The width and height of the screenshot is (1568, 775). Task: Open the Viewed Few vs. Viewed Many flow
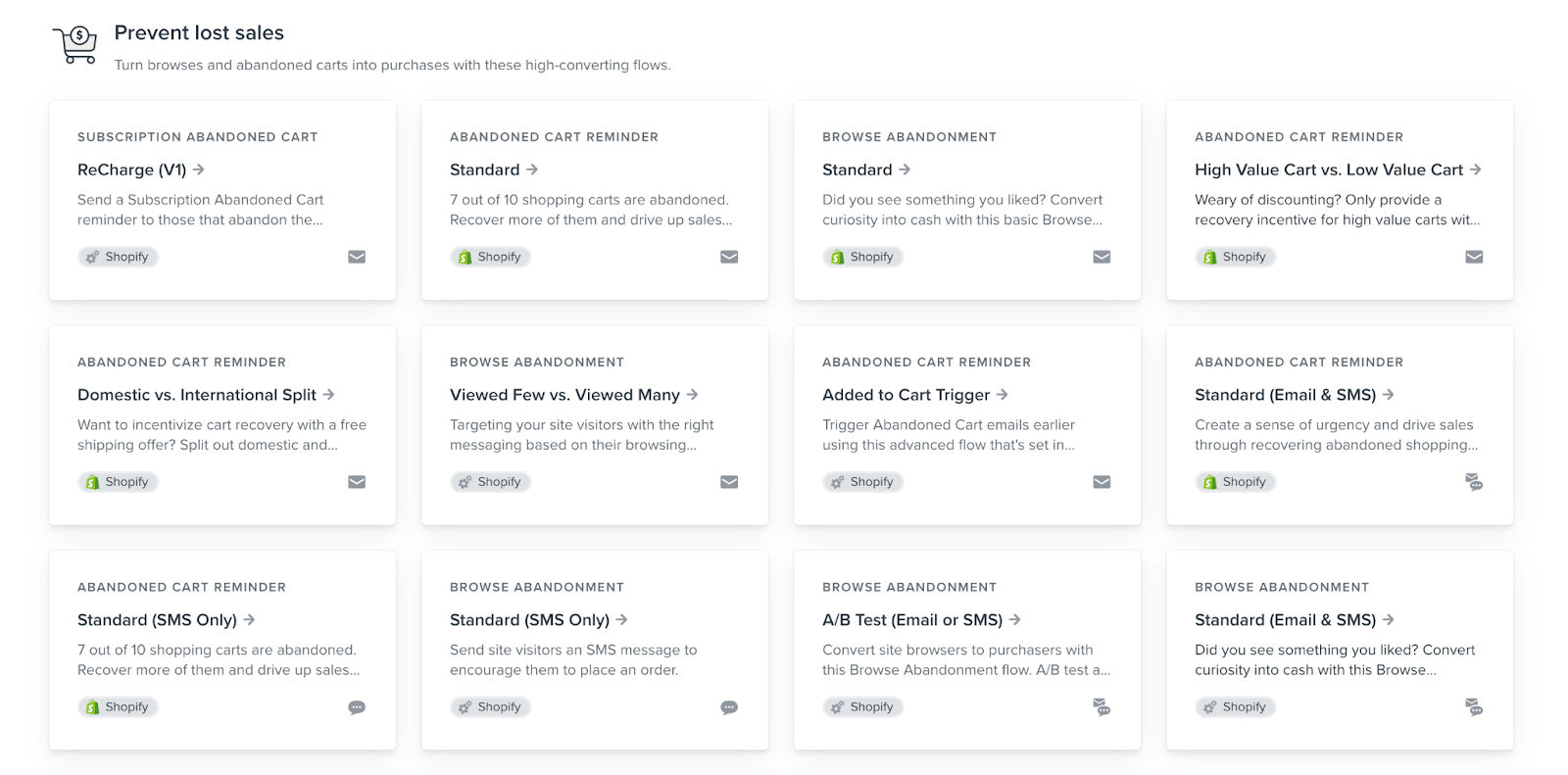pyautogui.click(x=564, y=395)
